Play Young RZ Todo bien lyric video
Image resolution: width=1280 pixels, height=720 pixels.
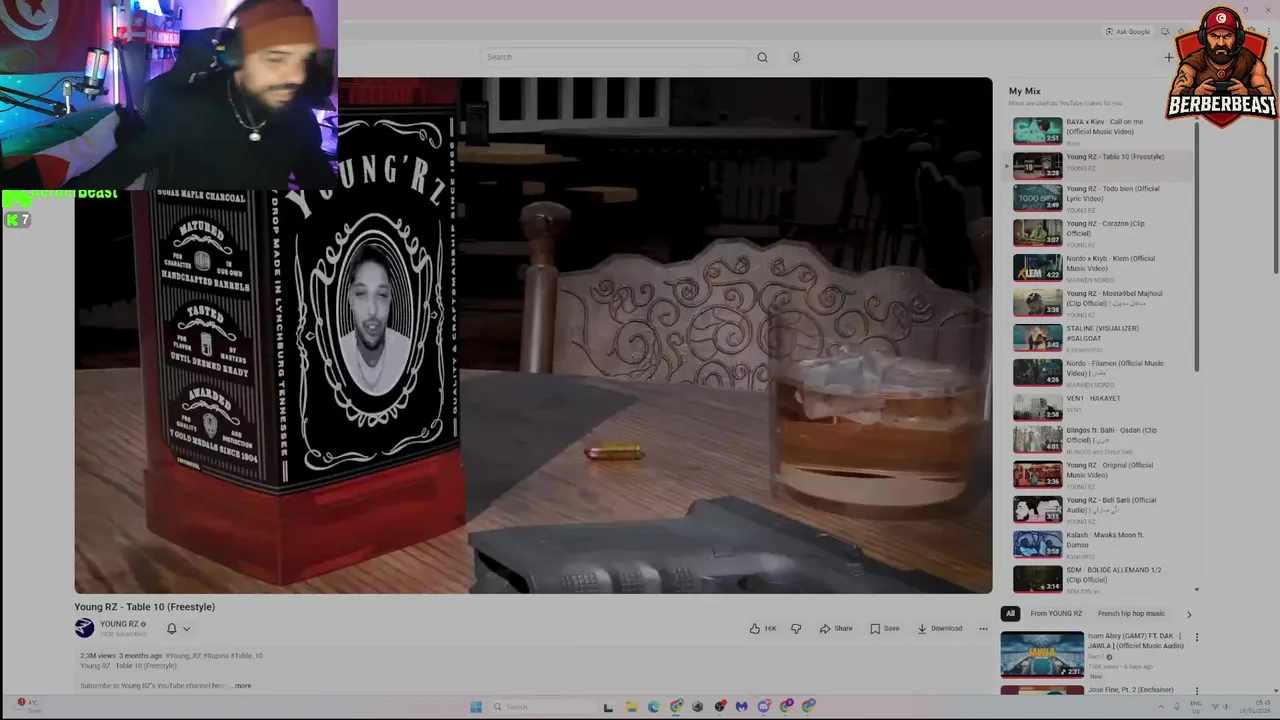coord(1101,198)
